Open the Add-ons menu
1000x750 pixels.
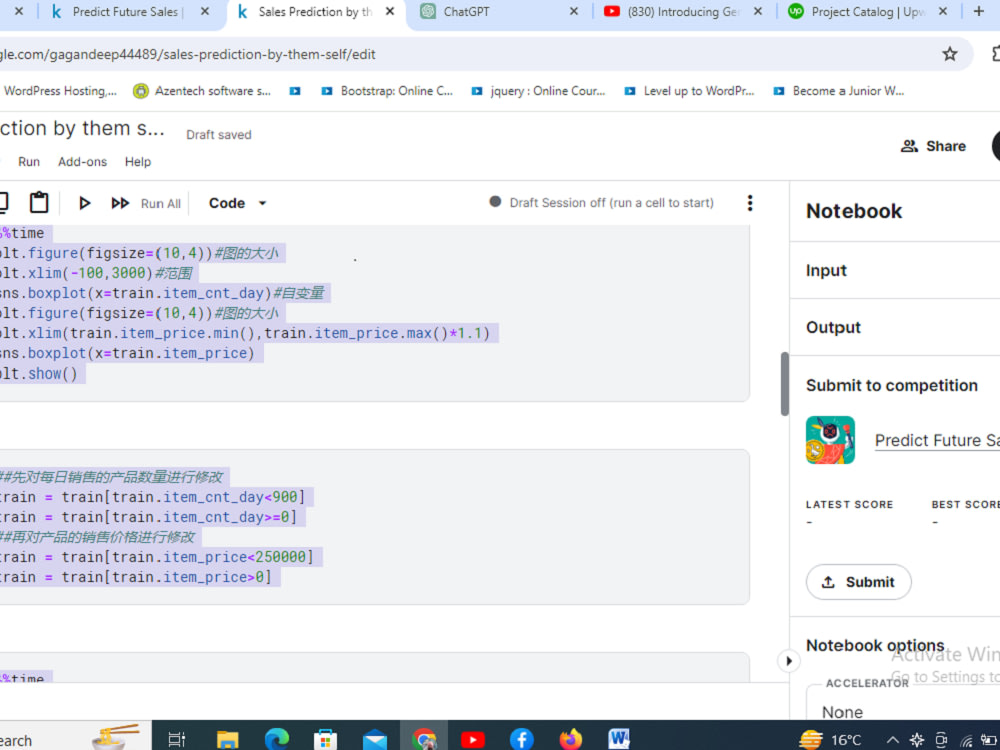(82, 162)
